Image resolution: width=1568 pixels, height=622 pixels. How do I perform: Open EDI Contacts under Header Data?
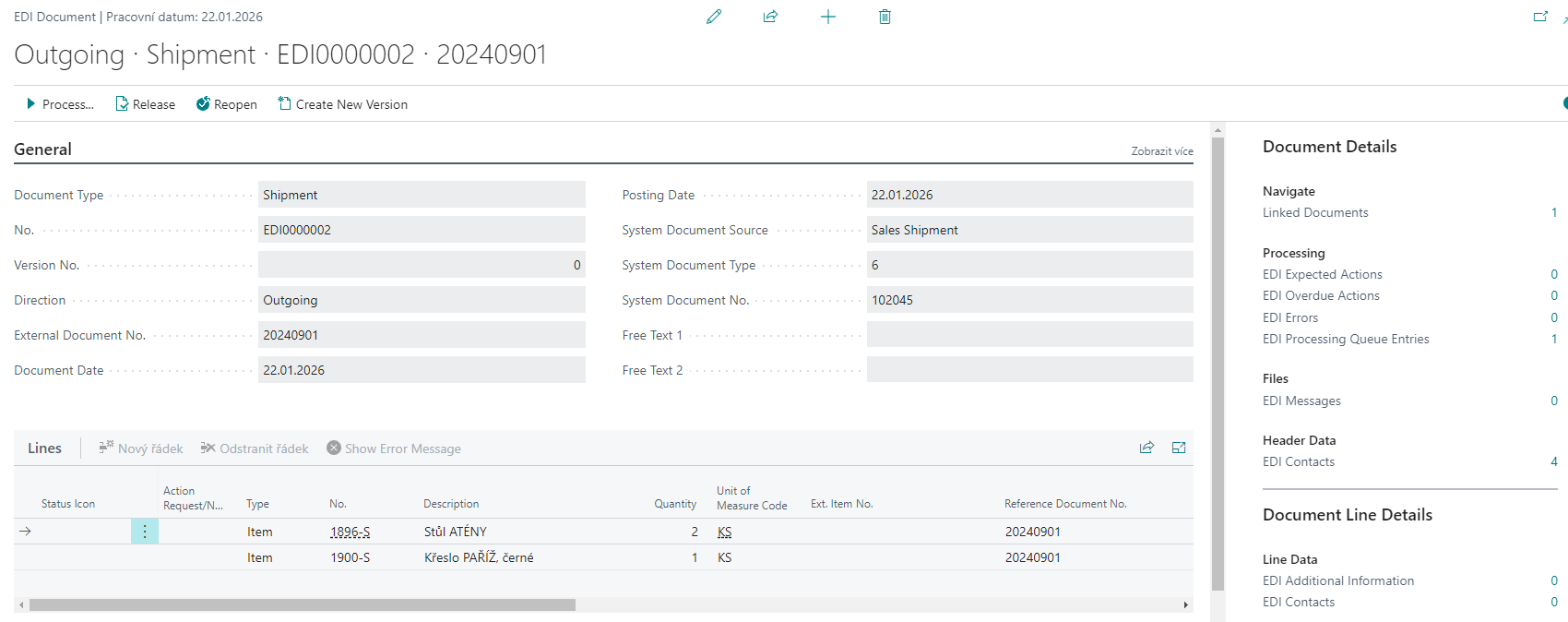point(1299,461)
